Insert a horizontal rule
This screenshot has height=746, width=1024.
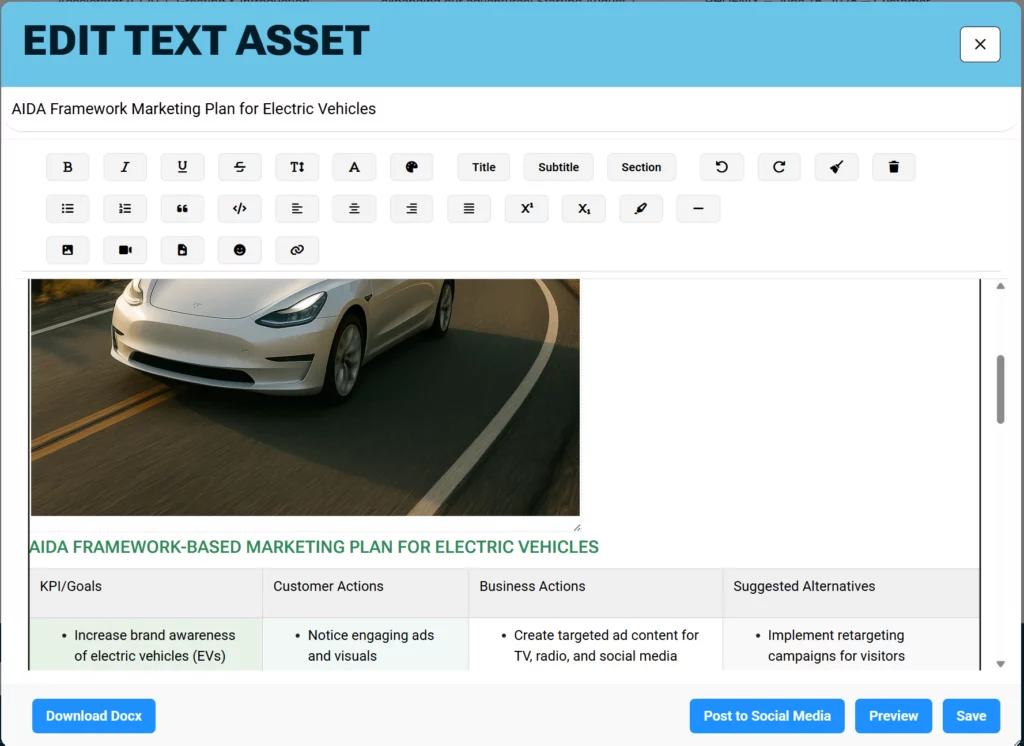tap(698, 209)
